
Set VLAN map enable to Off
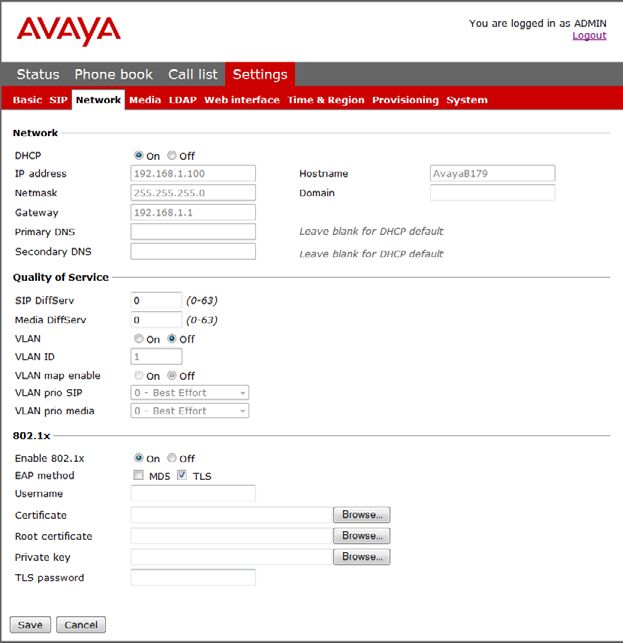click(171, 376)
